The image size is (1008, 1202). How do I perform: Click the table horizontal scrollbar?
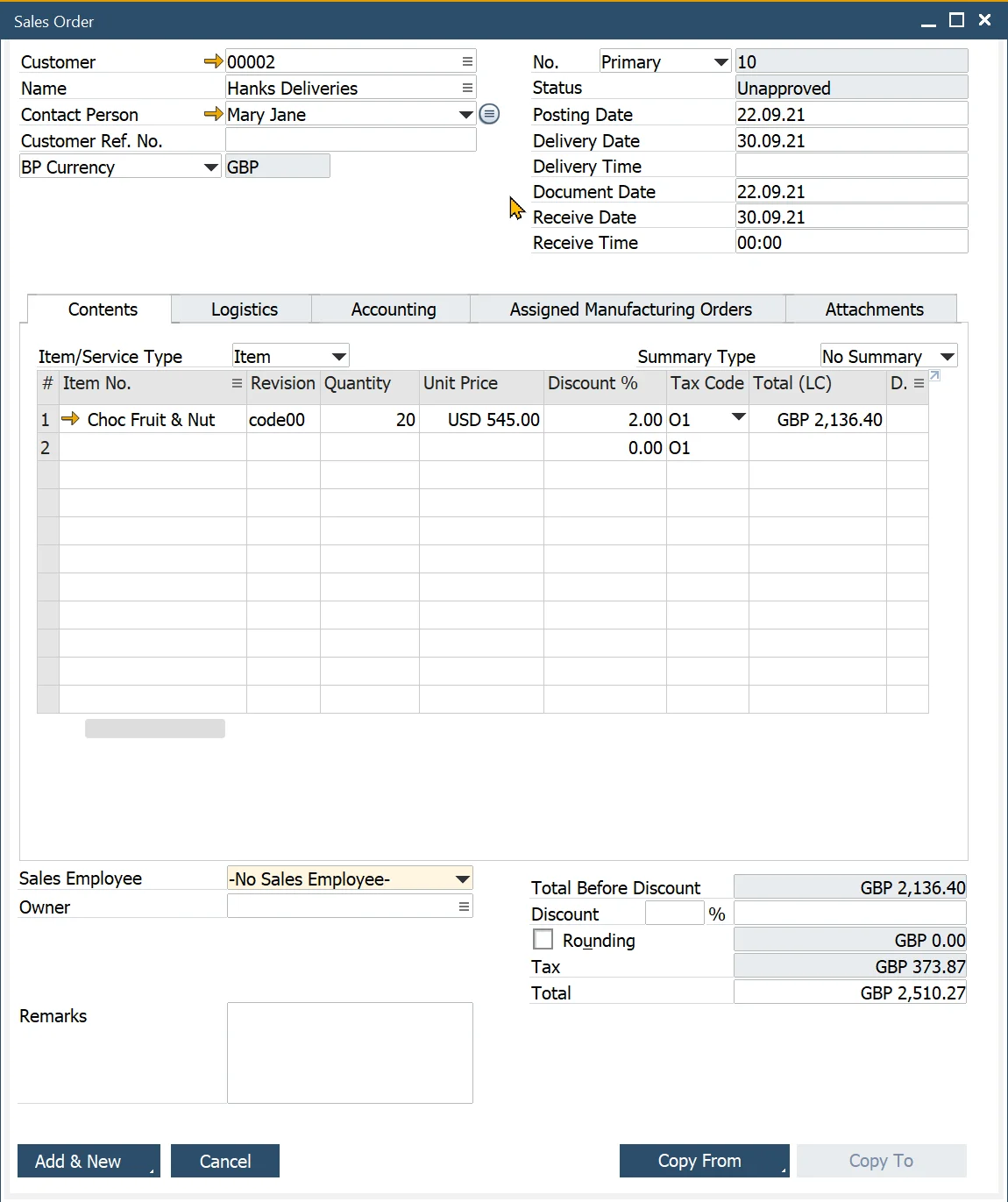pyautogui.click(x=155, y=729)
